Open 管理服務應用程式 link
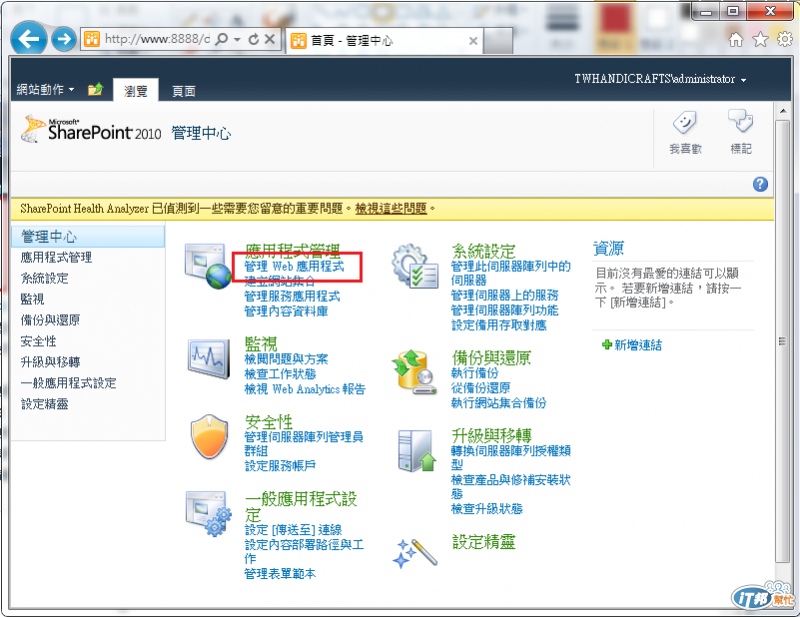Image resolution: width=800 pixels, height=617 pixels. pyautogui.click(x=292, y=296)
